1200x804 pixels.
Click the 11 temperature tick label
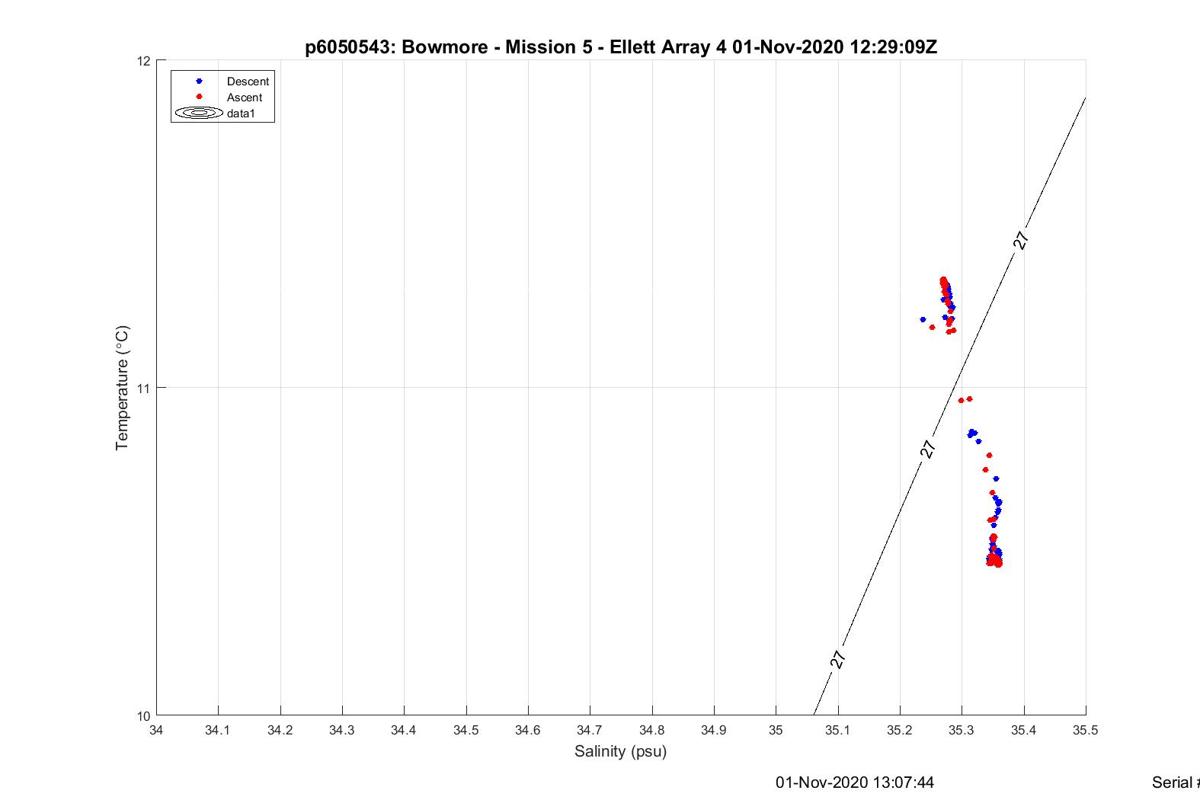pyautogui.click(x=143, y=388)
